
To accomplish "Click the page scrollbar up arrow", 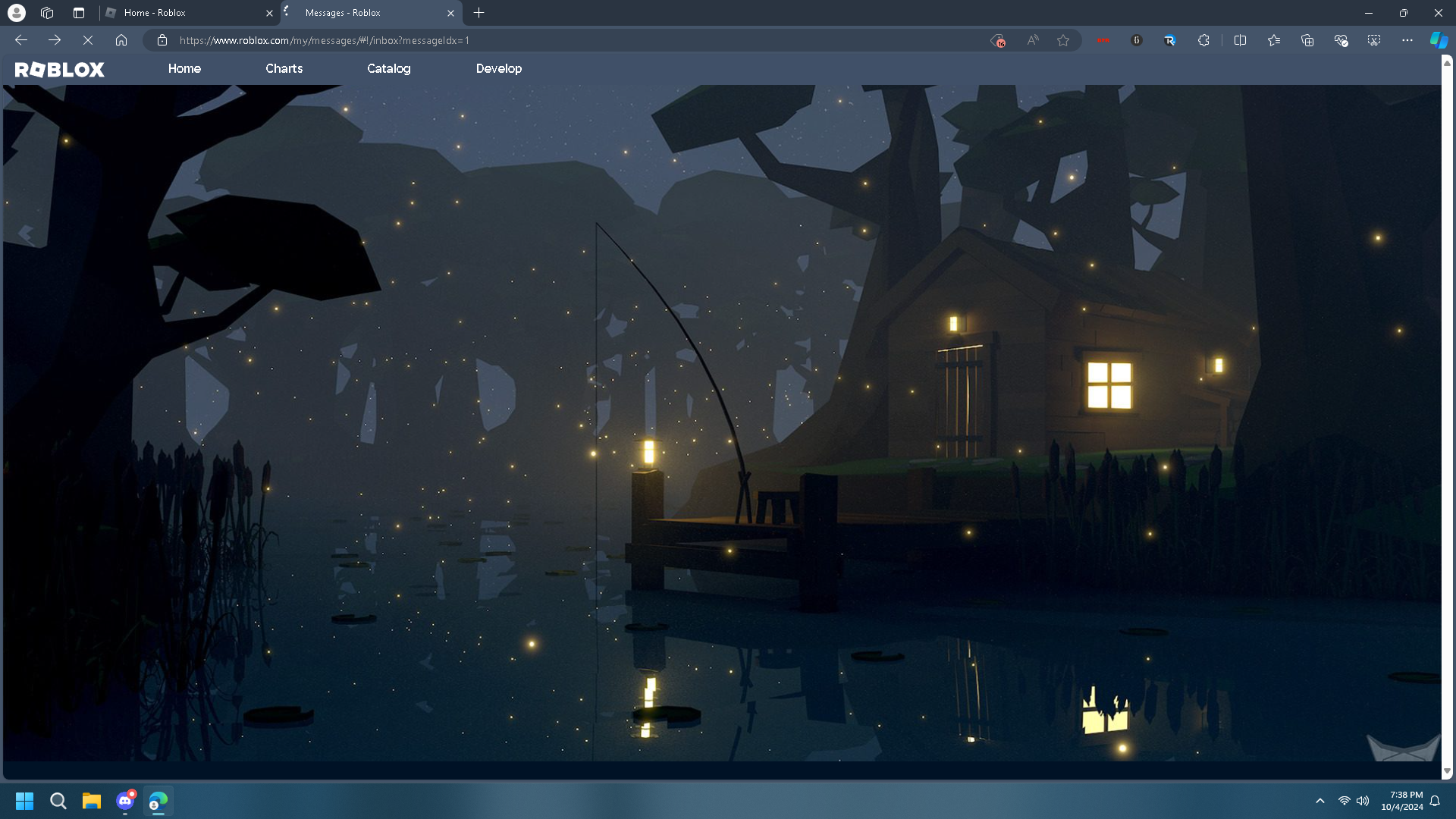I will pyautogui.click(x=1448, y=63).
